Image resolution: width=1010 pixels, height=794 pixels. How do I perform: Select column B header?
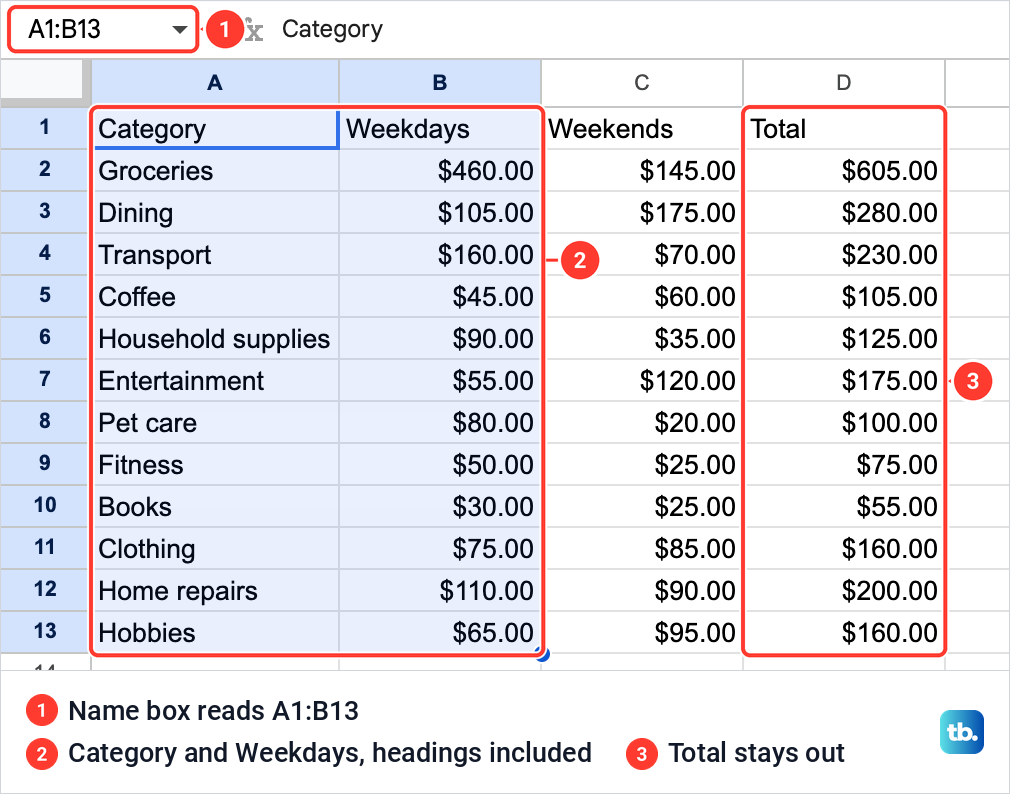point(440,82)
